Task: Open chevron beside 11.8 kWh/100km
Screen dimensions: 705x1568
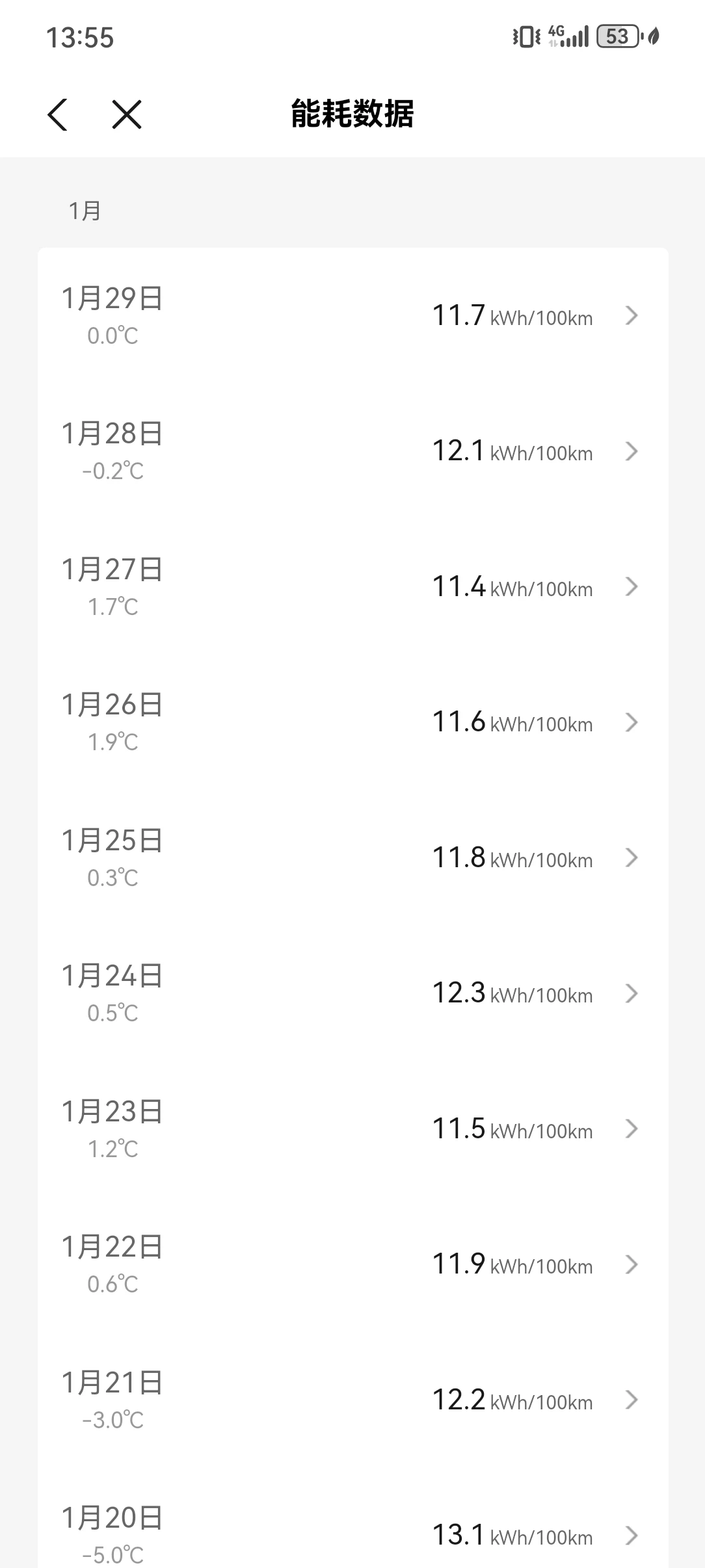Action: coord(631,858)
